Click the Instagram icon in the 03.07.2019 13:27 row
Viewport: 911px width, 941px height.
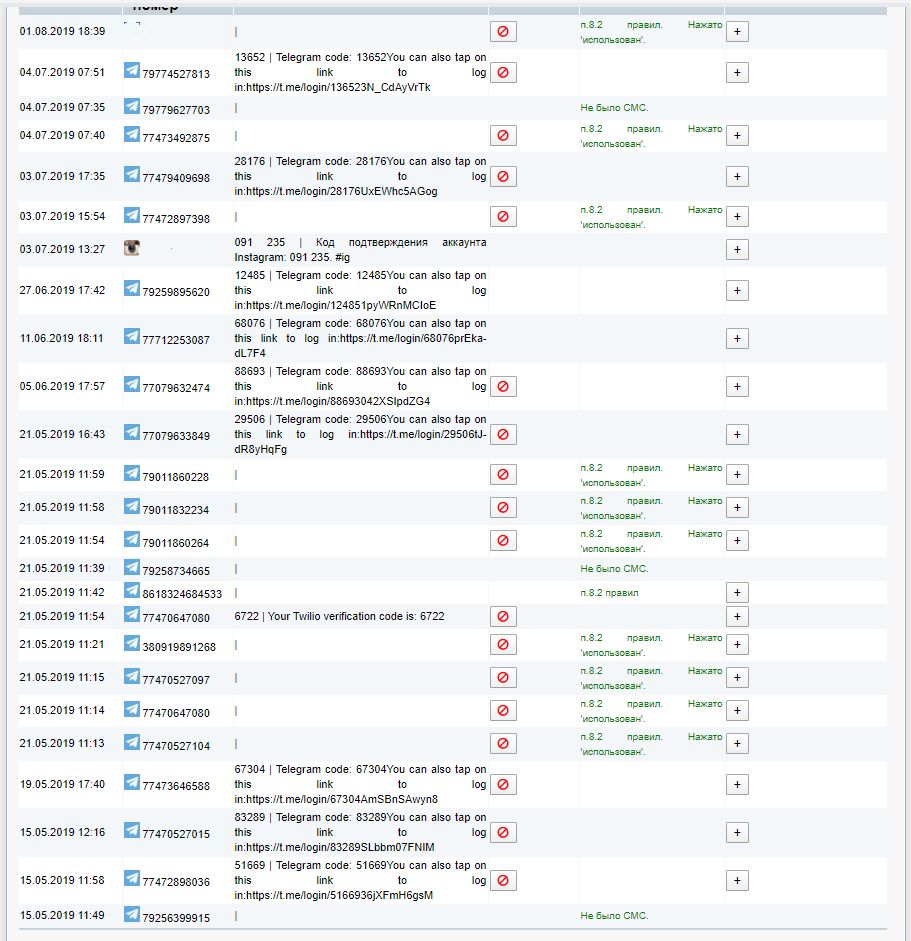pyautogui.click(x=132, y=248)
